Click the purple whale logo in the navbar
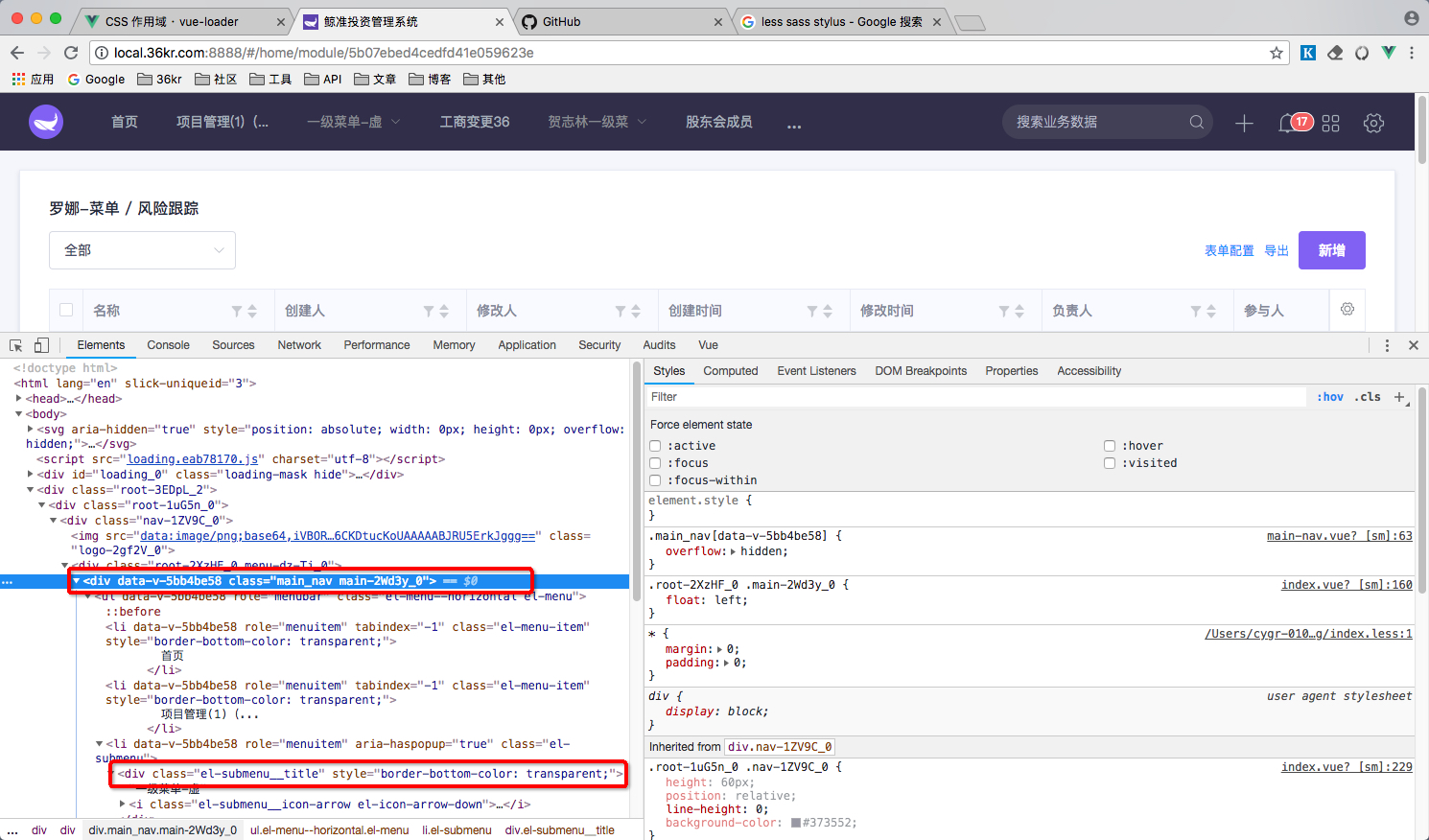Screen dimensions: 1429x840 [46, 122]
